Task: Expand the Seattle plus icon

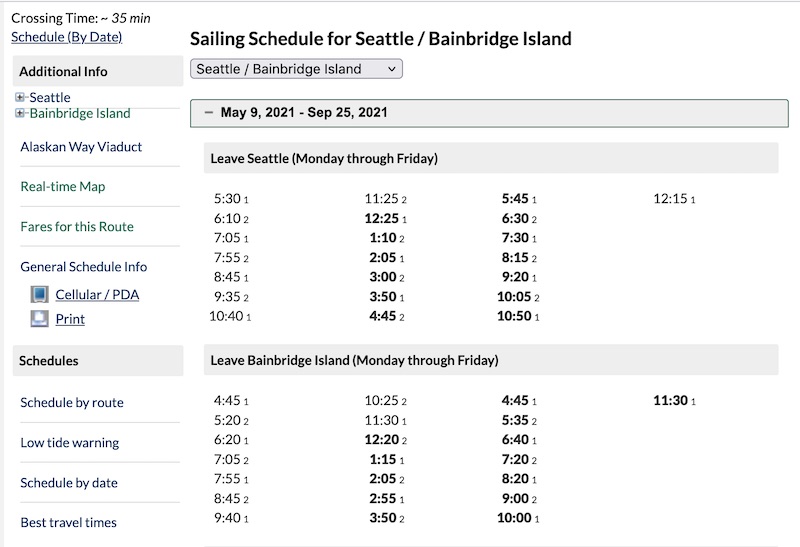Action: click(x=20, y=97)
